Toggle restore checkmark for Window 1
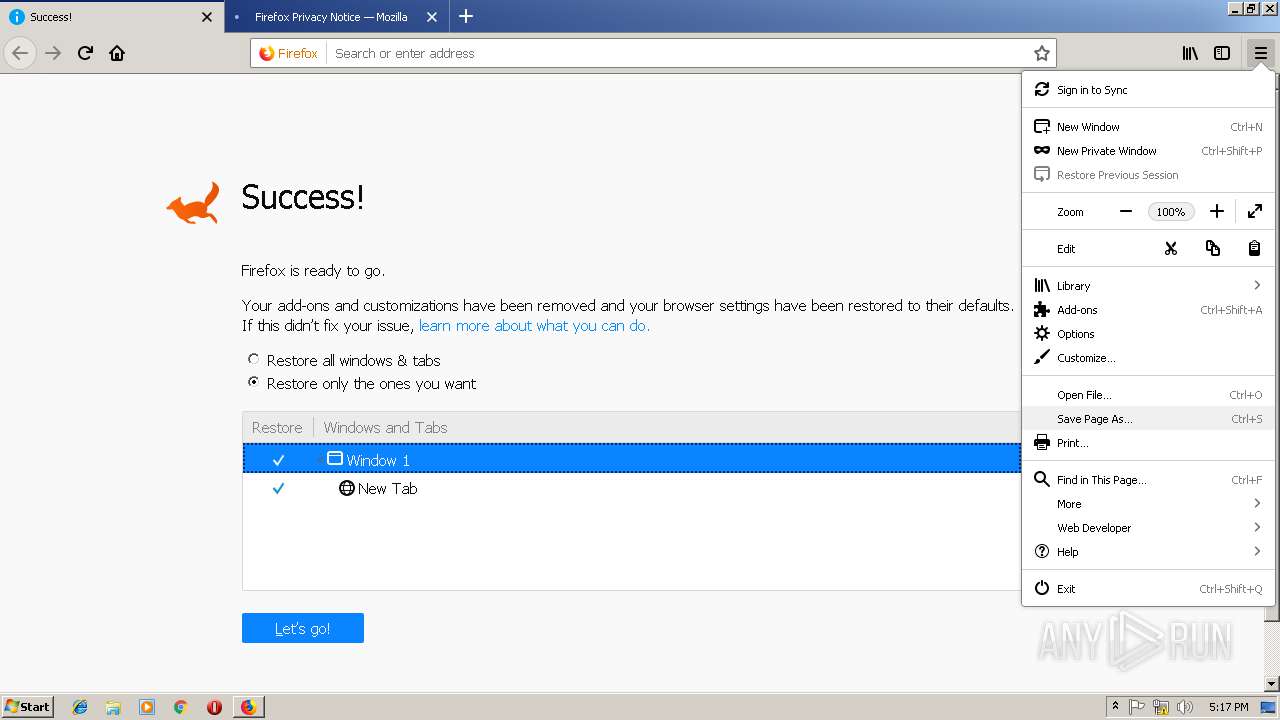Screen dimensions: 1280x720 tap(278, 460)
